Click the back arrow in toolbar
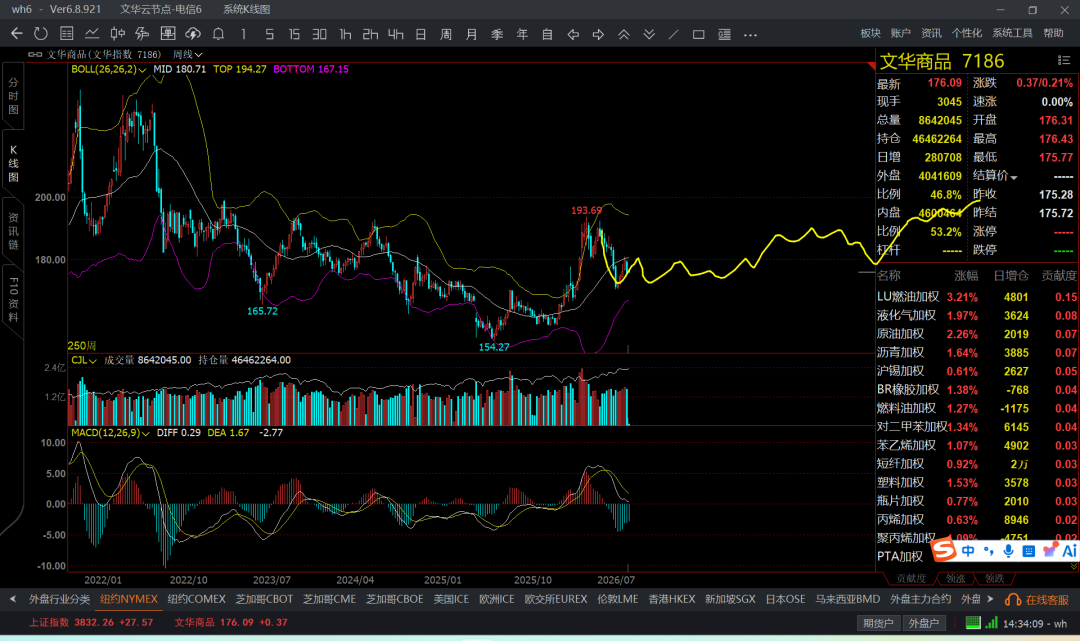Image resolution: width=1080 pixels, height=641 pixels. tap(17, 34)
